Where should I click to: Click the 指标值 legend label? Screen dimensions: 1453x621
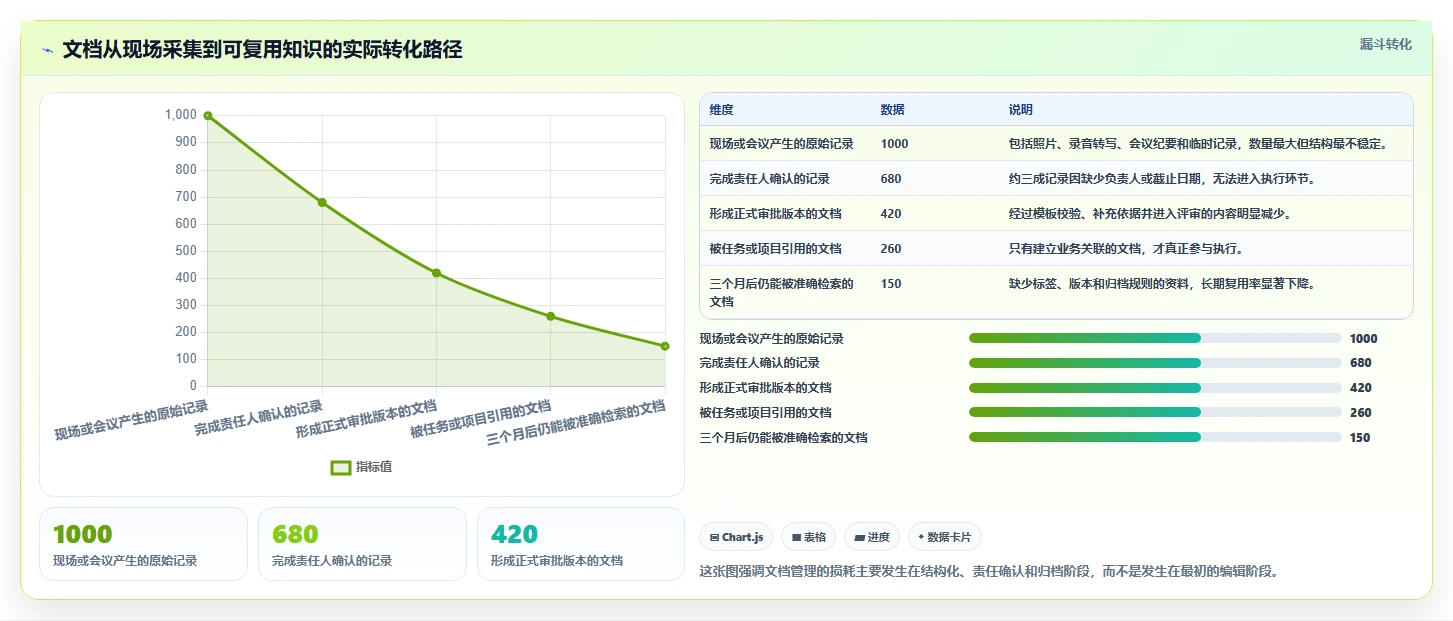click(x=374, y=467)
